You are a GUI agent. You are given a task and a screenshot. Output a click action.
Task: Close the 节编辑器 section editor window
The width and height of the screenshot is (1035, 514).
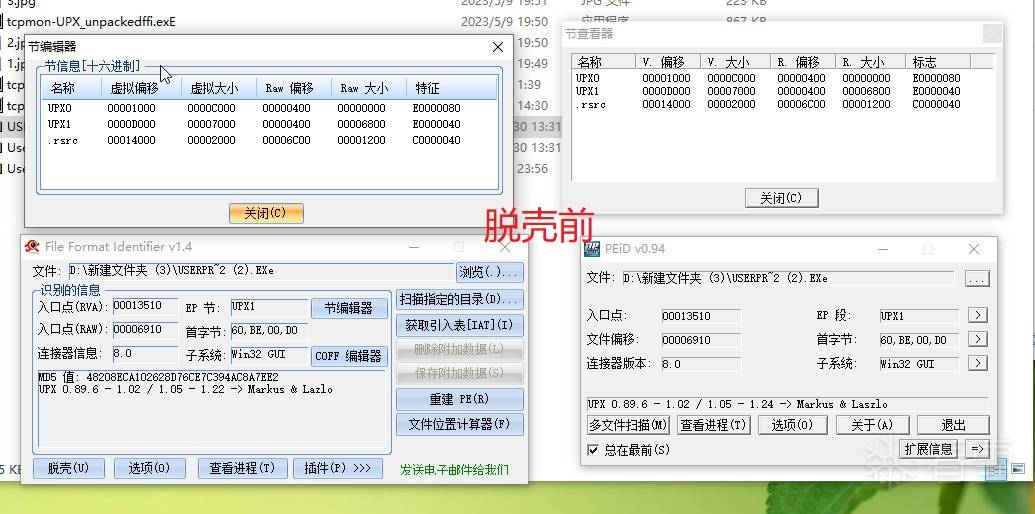pos(498,47)
